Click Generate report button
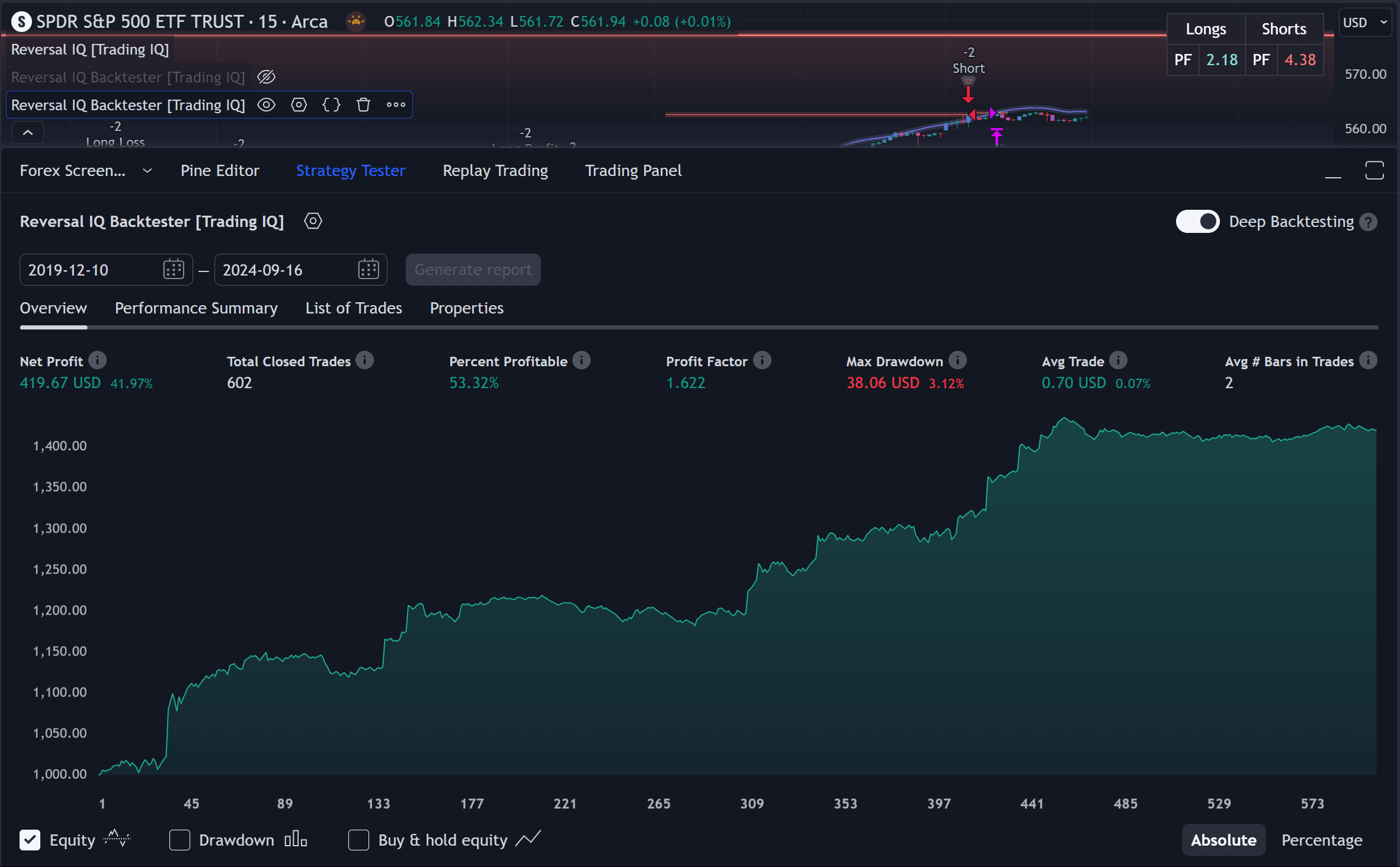This screenshot has width=1400, height=867. [473, 270]
